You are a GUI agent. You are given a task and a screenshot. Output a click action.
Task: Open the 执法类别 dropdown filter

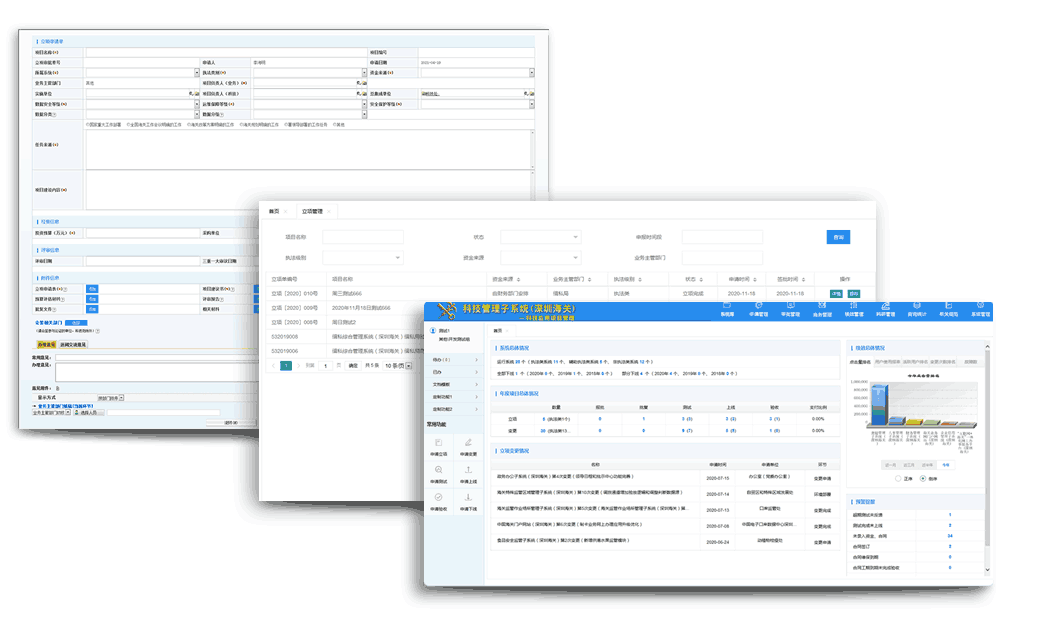(361, 257)
